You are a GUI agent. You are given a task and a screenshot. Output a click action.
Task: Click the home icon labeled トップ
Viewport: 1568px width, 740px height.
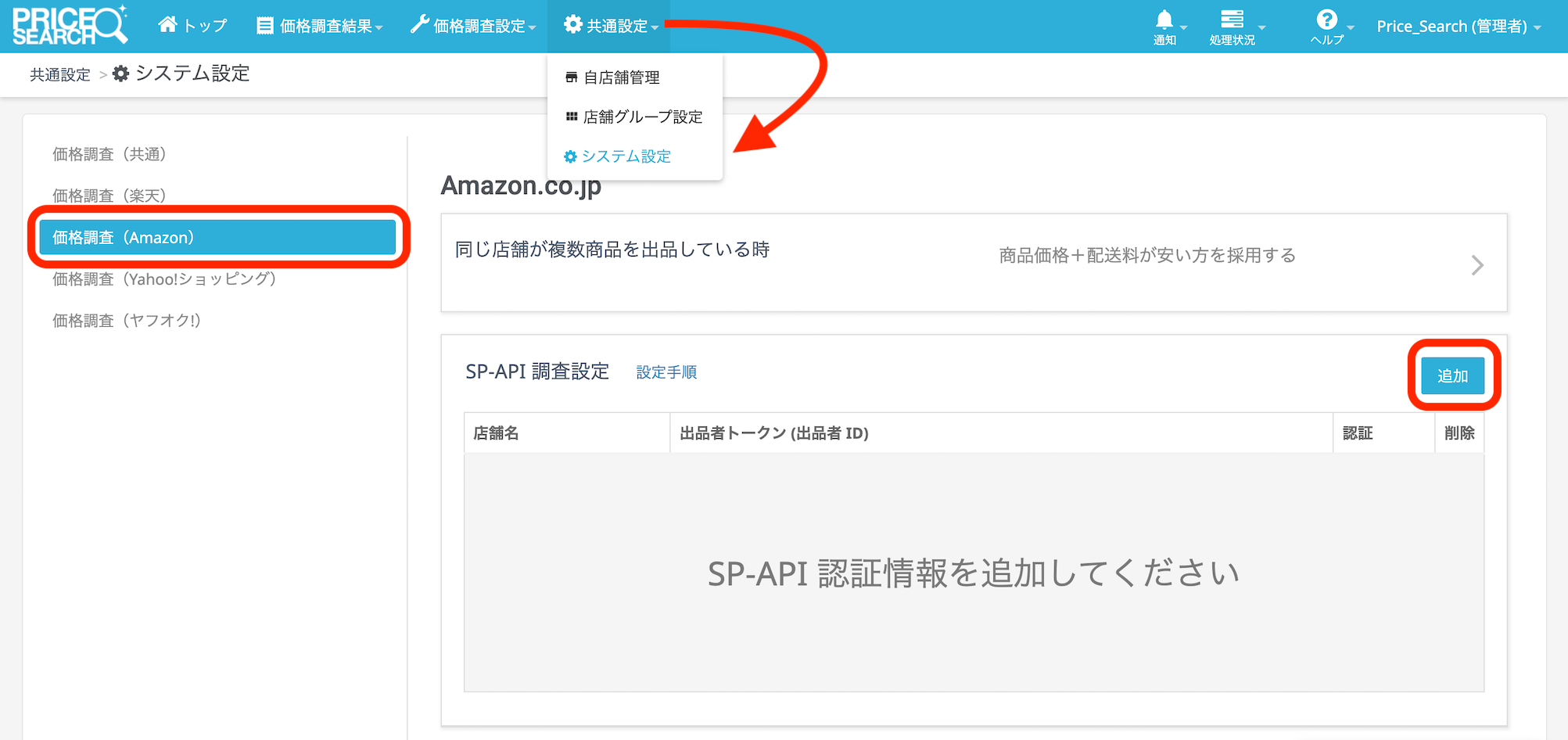(x=167, y=25)
